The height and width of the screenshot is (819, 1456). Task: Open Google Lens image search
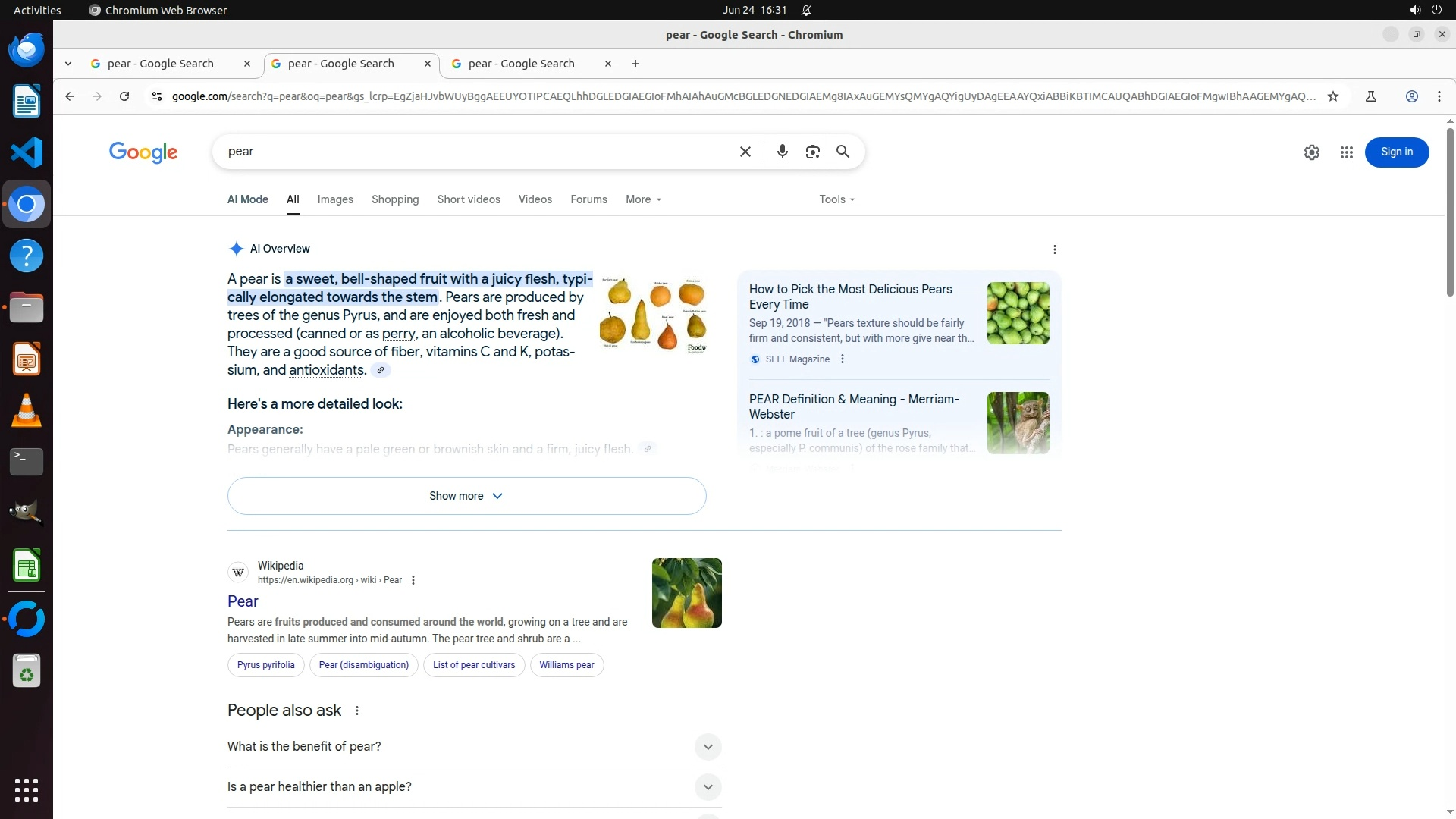tap(812, 152)
